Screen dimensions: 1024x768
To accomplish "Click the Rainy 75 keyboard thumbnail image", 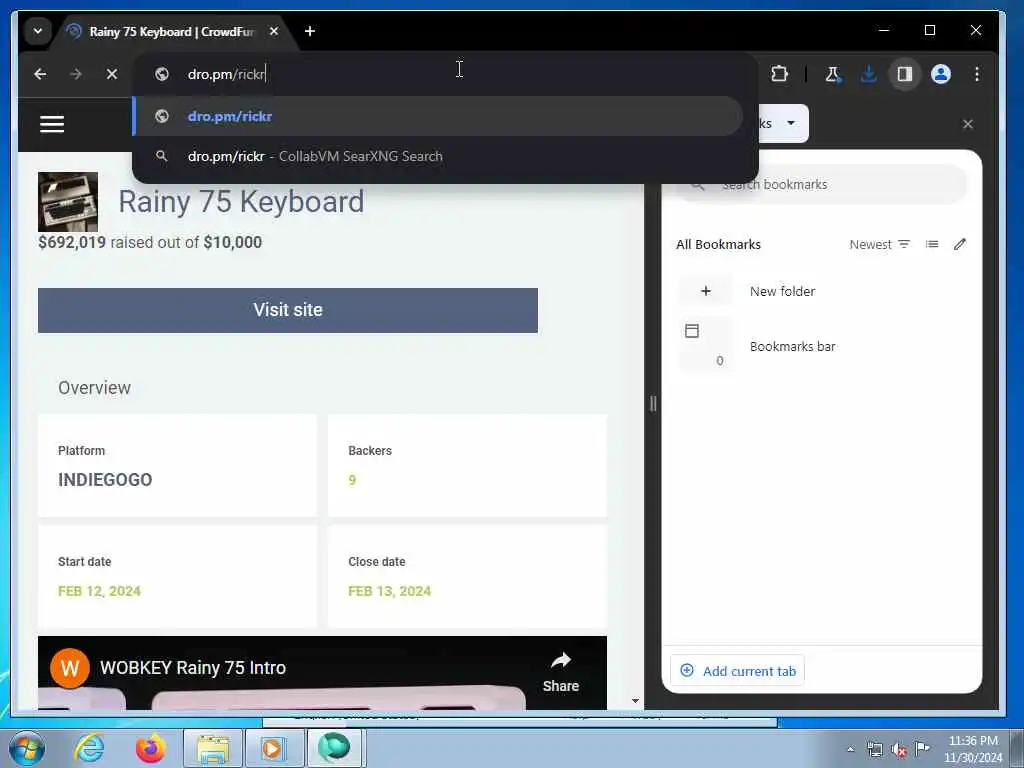I will [68, 202].
